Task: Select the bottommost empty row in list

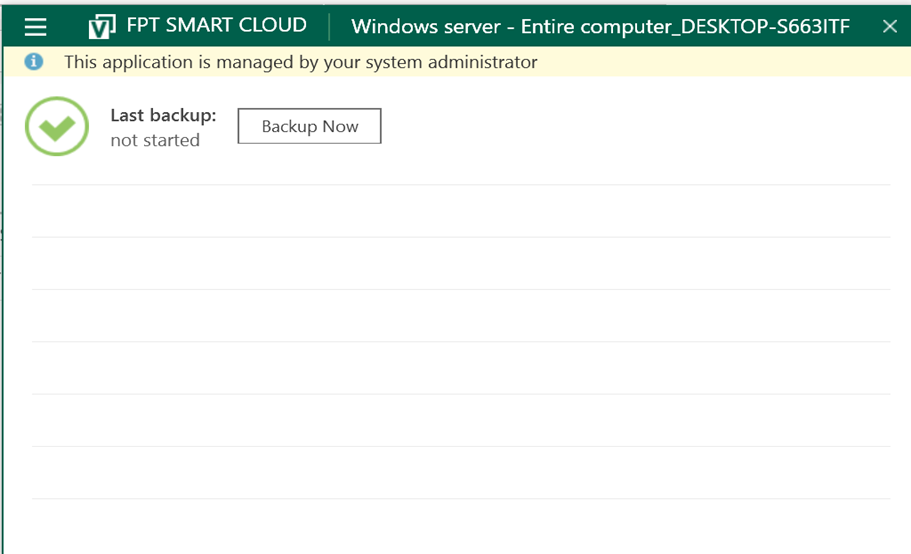Action: click(x=460, y=525)
